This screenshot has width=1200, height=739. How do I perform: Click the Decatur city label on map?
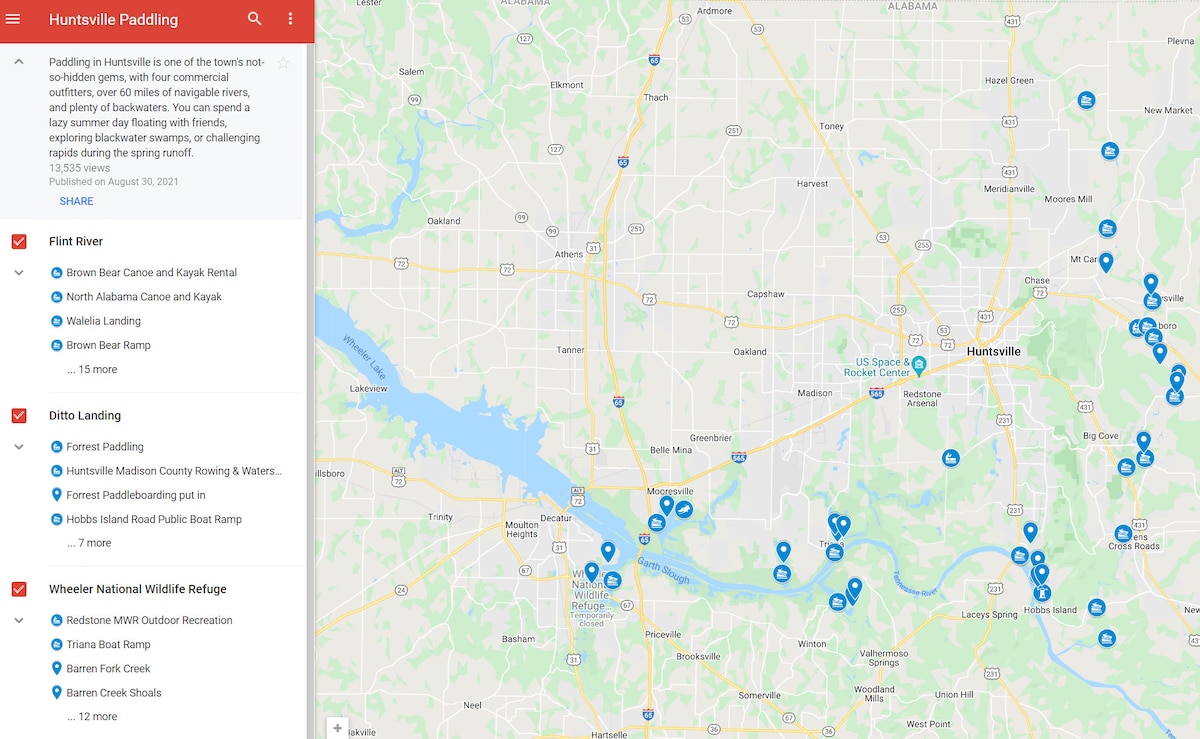pos(556,518)
